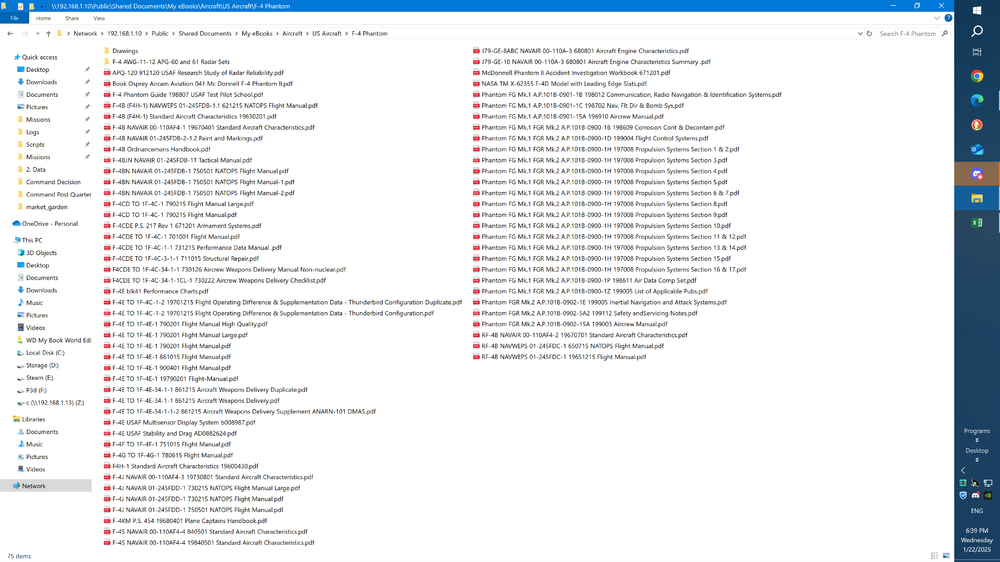This screenshot has width=1000, height=562.
Task: Click File Explorer icon on taskbar
Action: tap(977, 198)
